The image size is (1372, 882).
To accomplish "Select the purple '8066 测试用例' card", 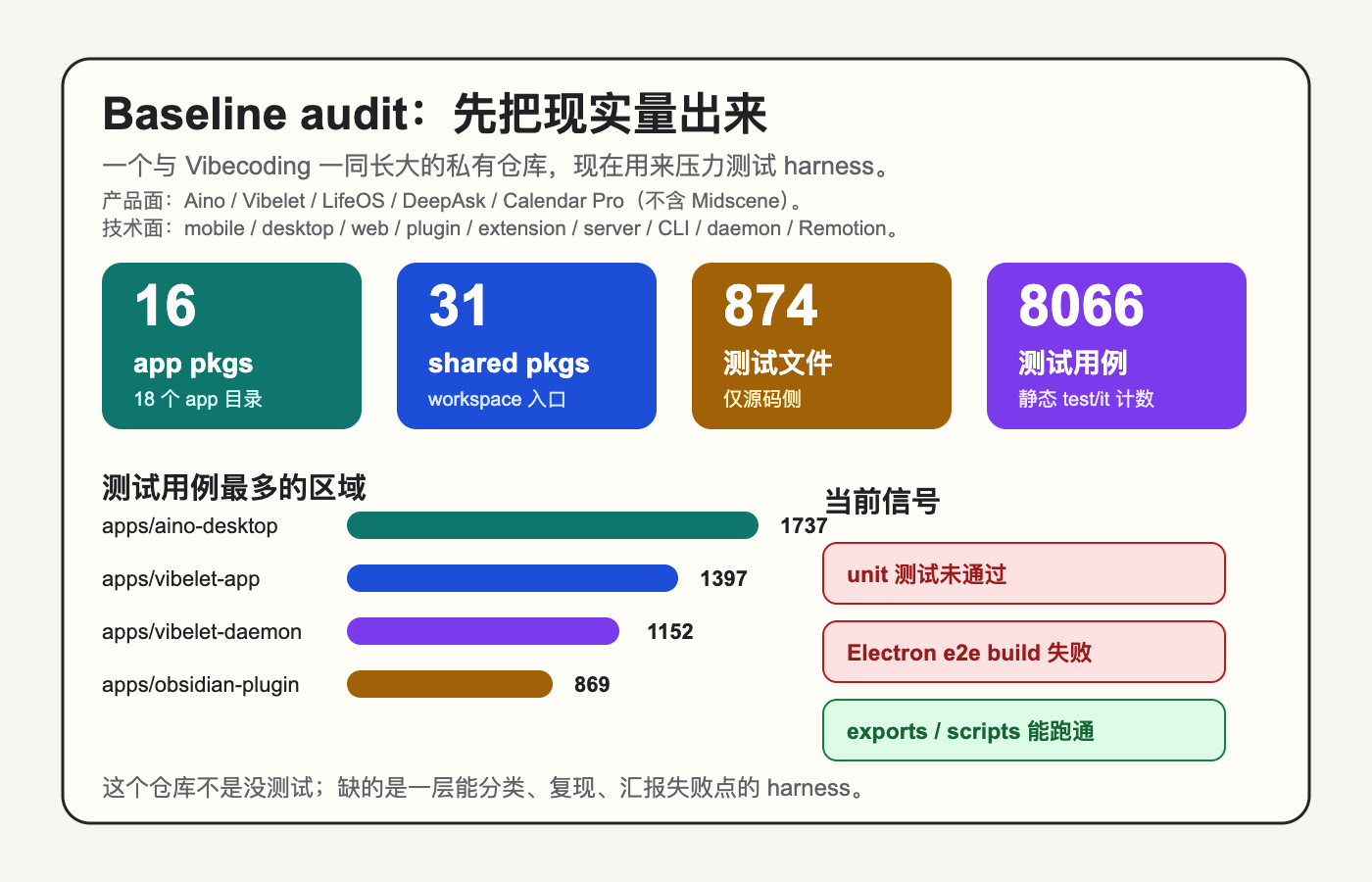I will (1116, 346).
